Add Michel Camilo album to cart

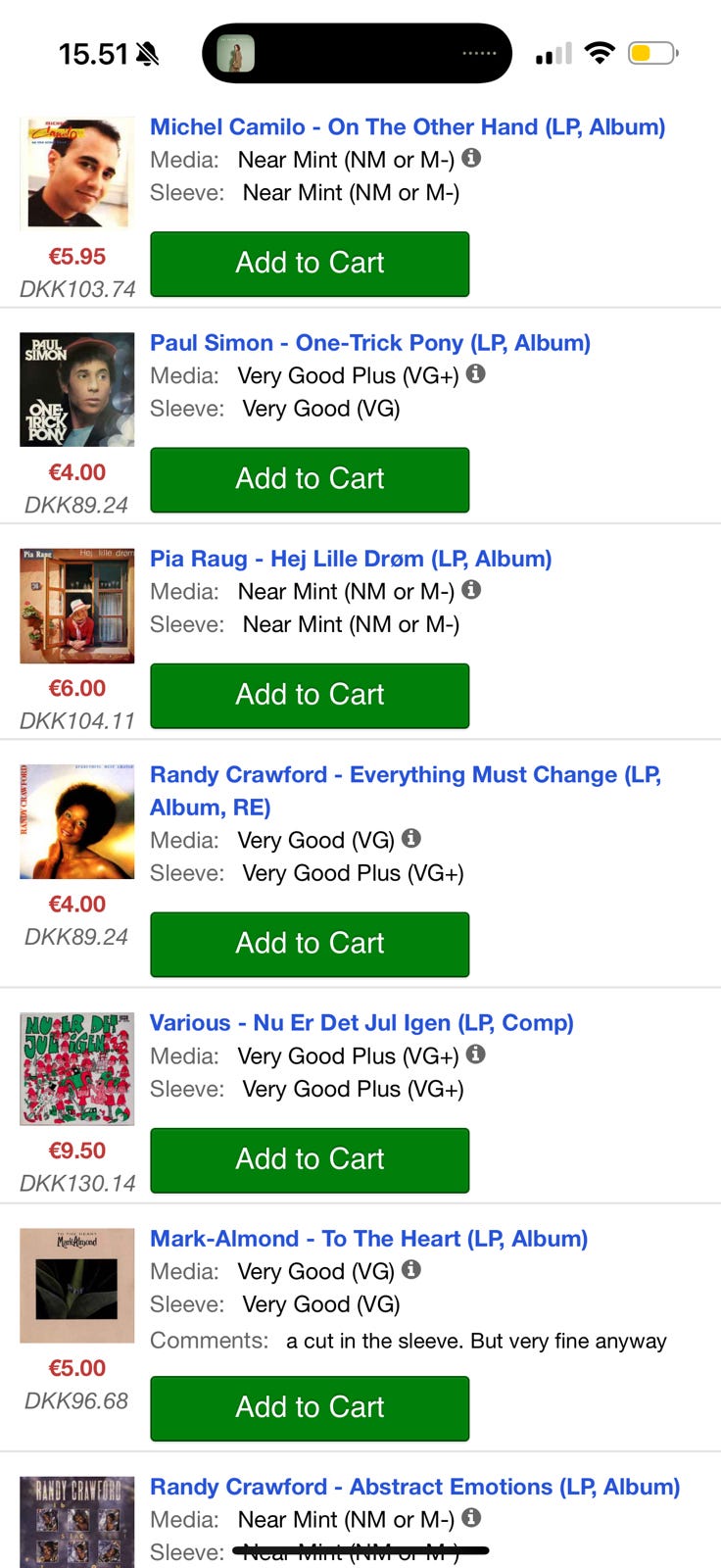(x=310, y=264)
